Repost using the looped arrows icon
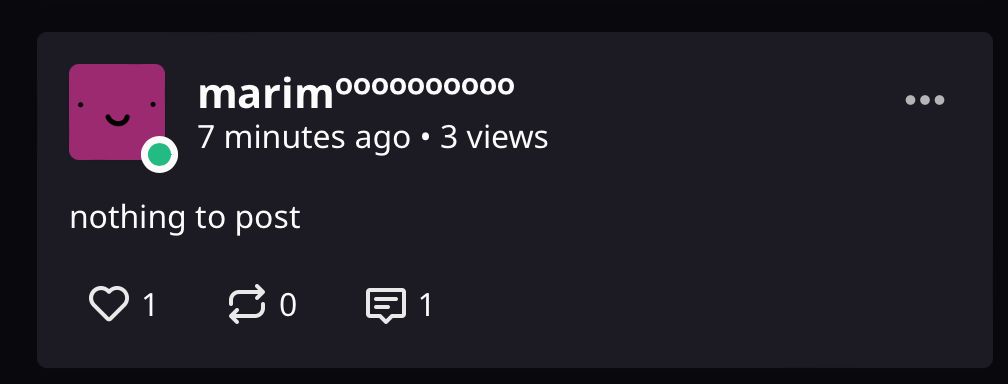The width and height of the screenshot is (1008, 384). click(247, 304)
